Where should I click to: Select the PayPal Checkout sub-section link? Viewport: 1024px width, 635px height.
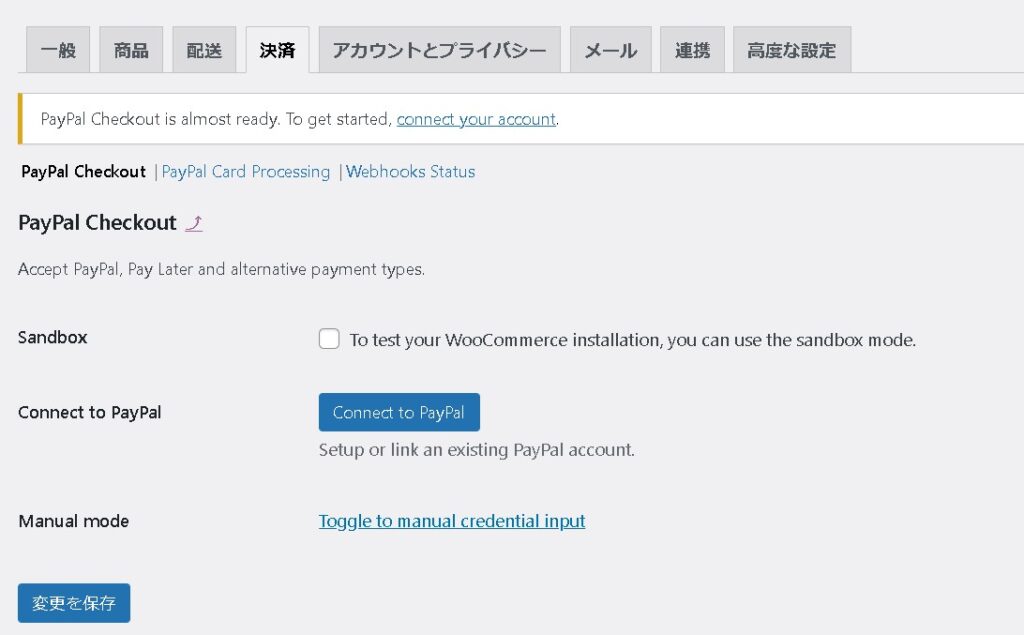coord(84,172)
